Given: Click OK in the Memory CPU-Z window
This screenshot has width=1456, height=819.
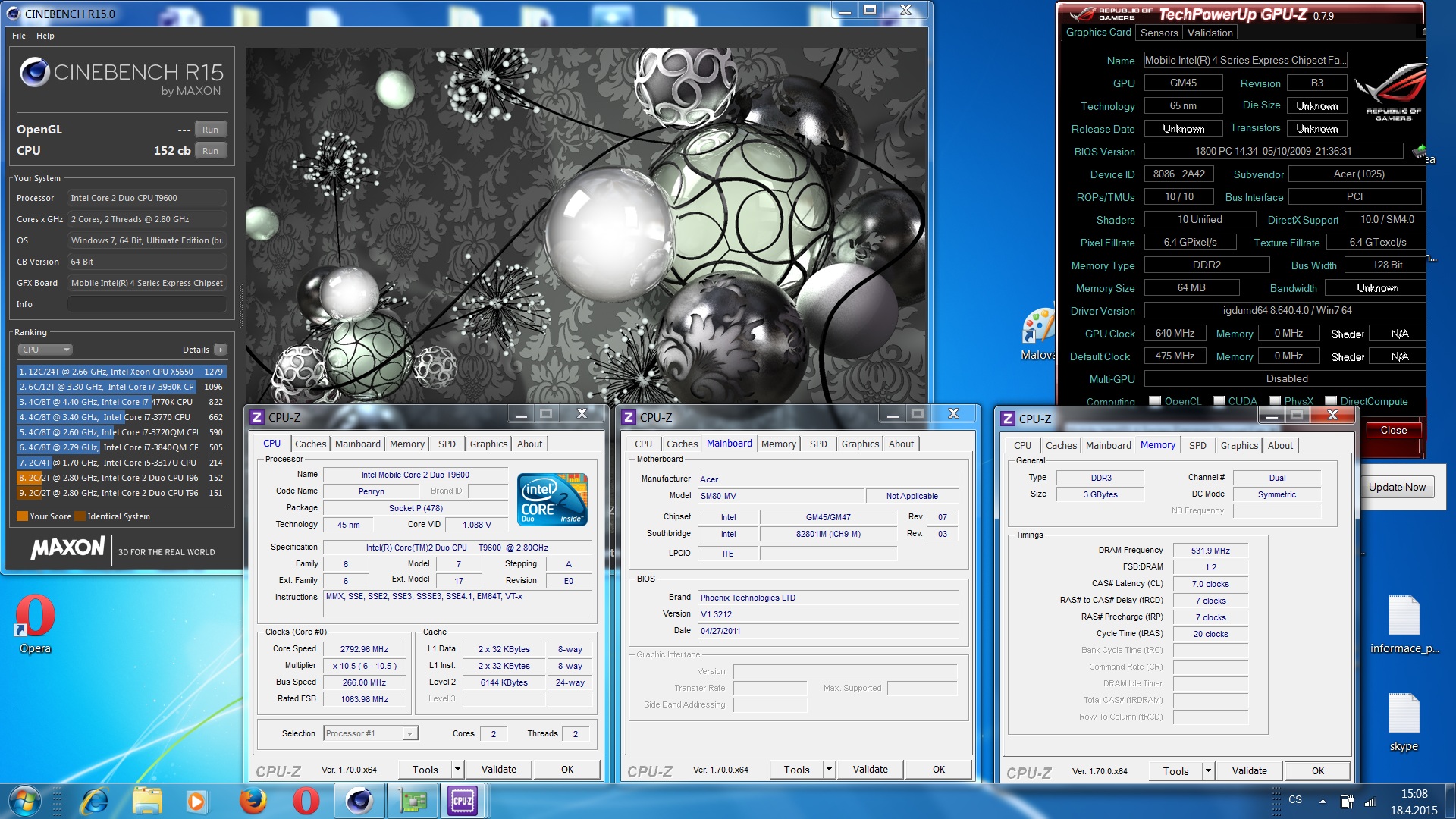Looking at the screenshot, I should [1318, 770].
